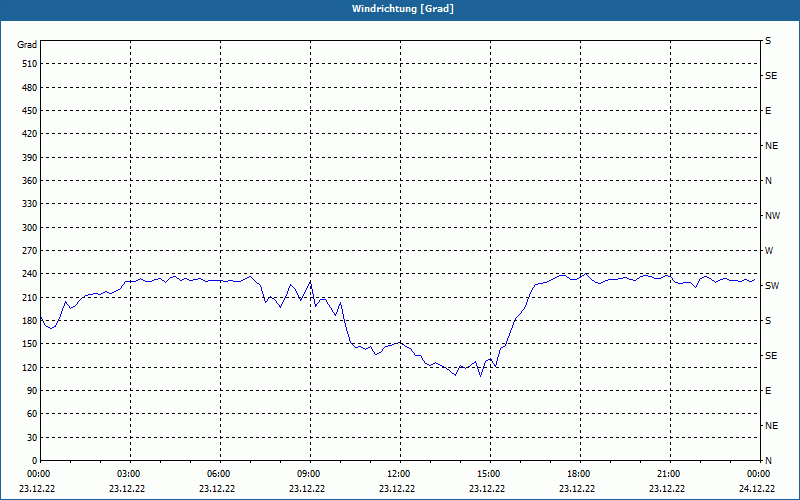Click the 'E' compass label beside the 90 gridline
800x500 pixels.
point(768,391)
